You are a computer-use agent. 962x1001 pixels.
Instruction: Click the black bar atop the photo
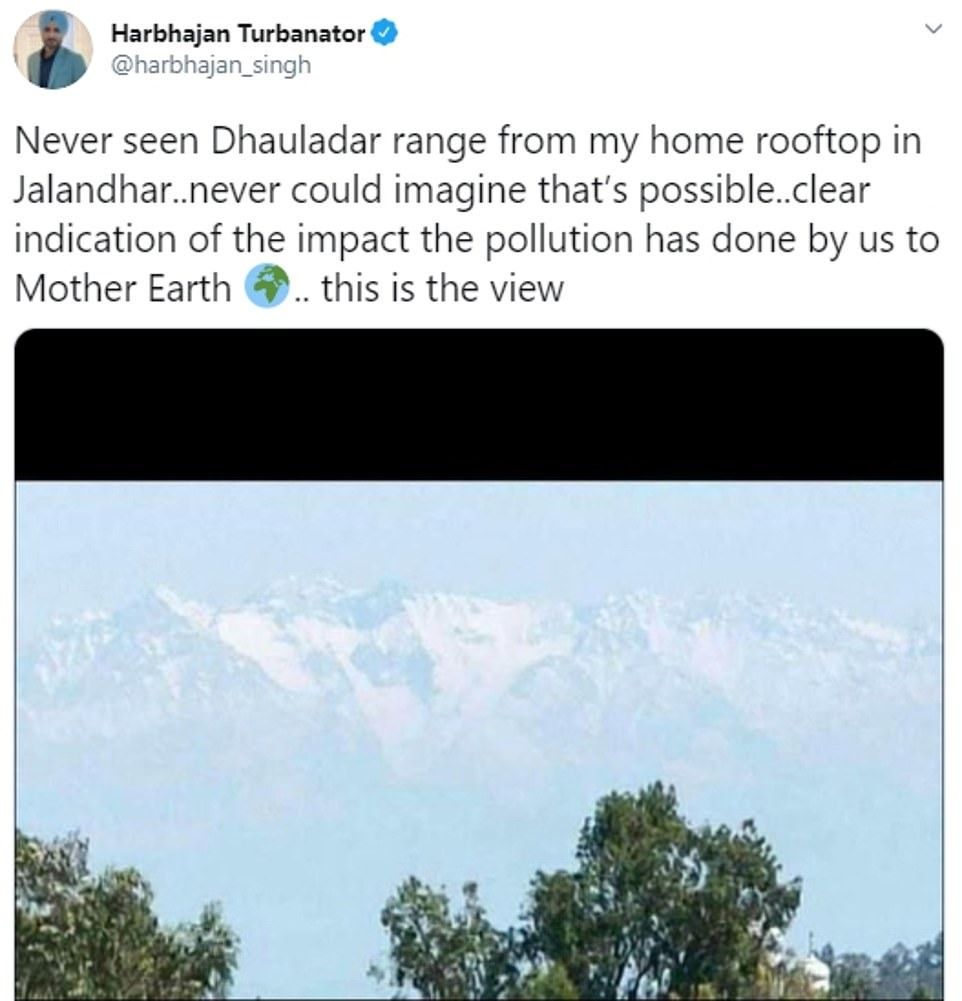(480, 406)
